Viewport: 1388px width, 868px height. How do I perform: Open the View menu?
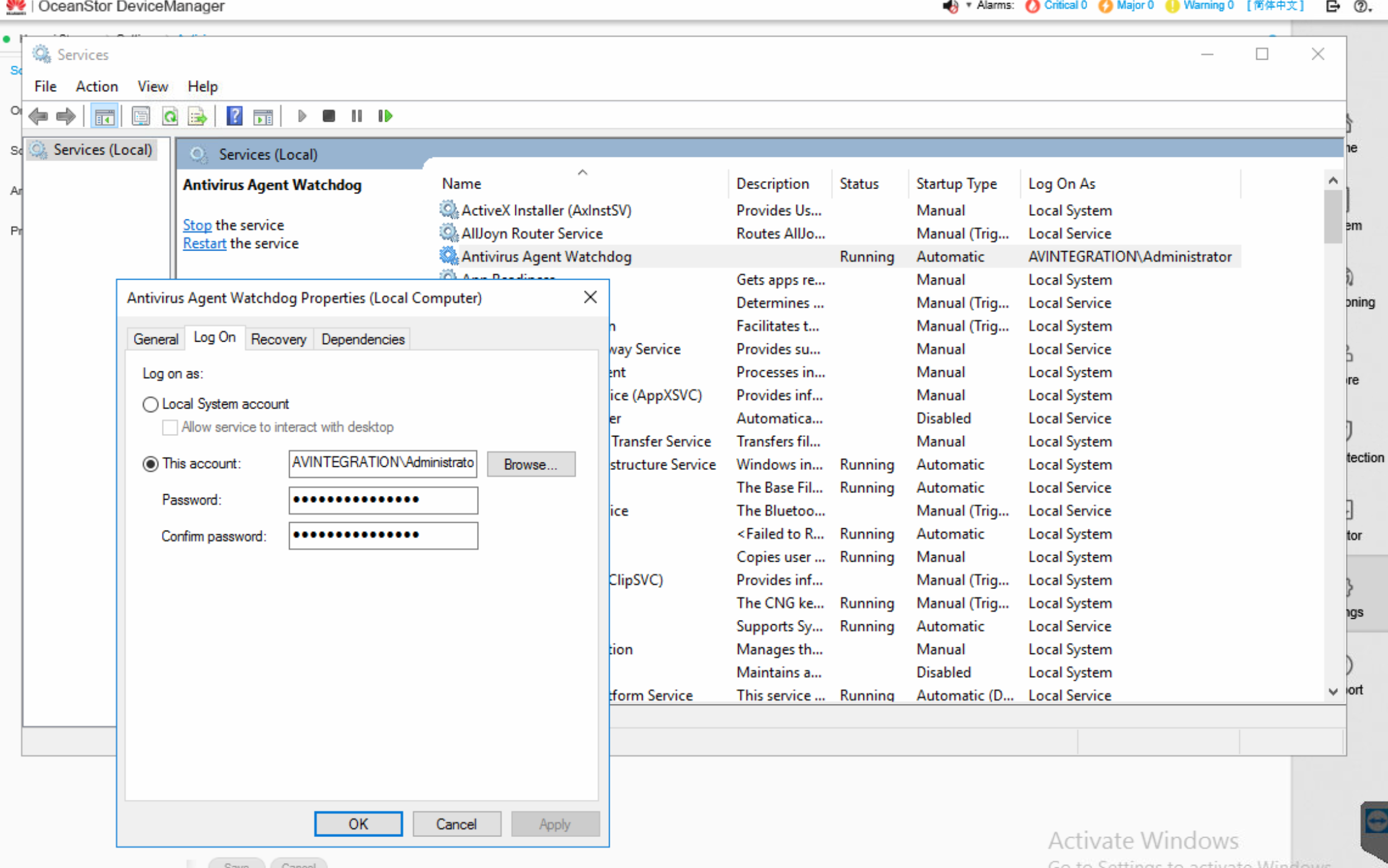153,86
